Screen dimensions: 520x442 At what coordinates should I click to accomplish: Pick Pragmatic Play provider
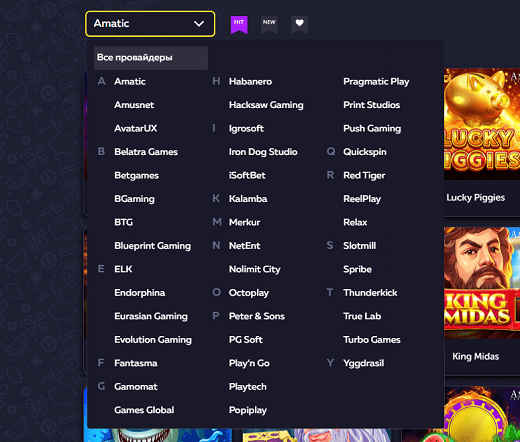[376, 82]
